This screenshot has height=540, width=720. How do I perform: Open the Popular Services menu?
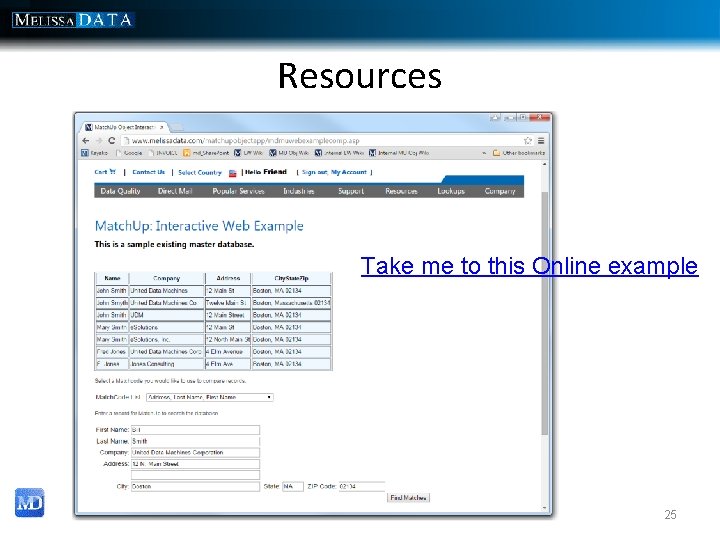(x=238, y=191)
